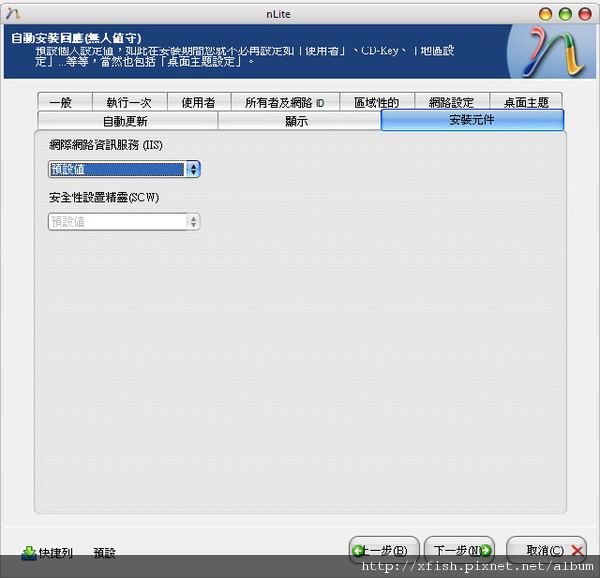Click the 自動安裝回應(無人值守) heading
Viewport: 600px width, 578px height.
click(76, 38)
